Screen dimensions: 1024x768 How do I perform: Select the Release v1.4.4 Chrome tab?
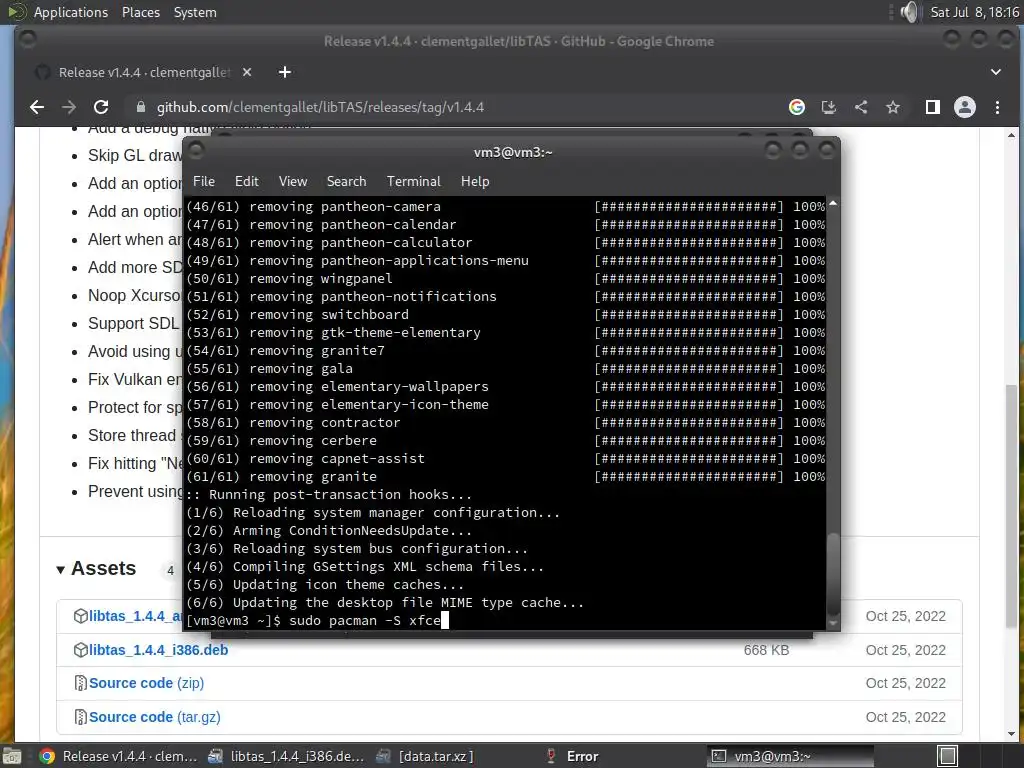pos(144,72)
